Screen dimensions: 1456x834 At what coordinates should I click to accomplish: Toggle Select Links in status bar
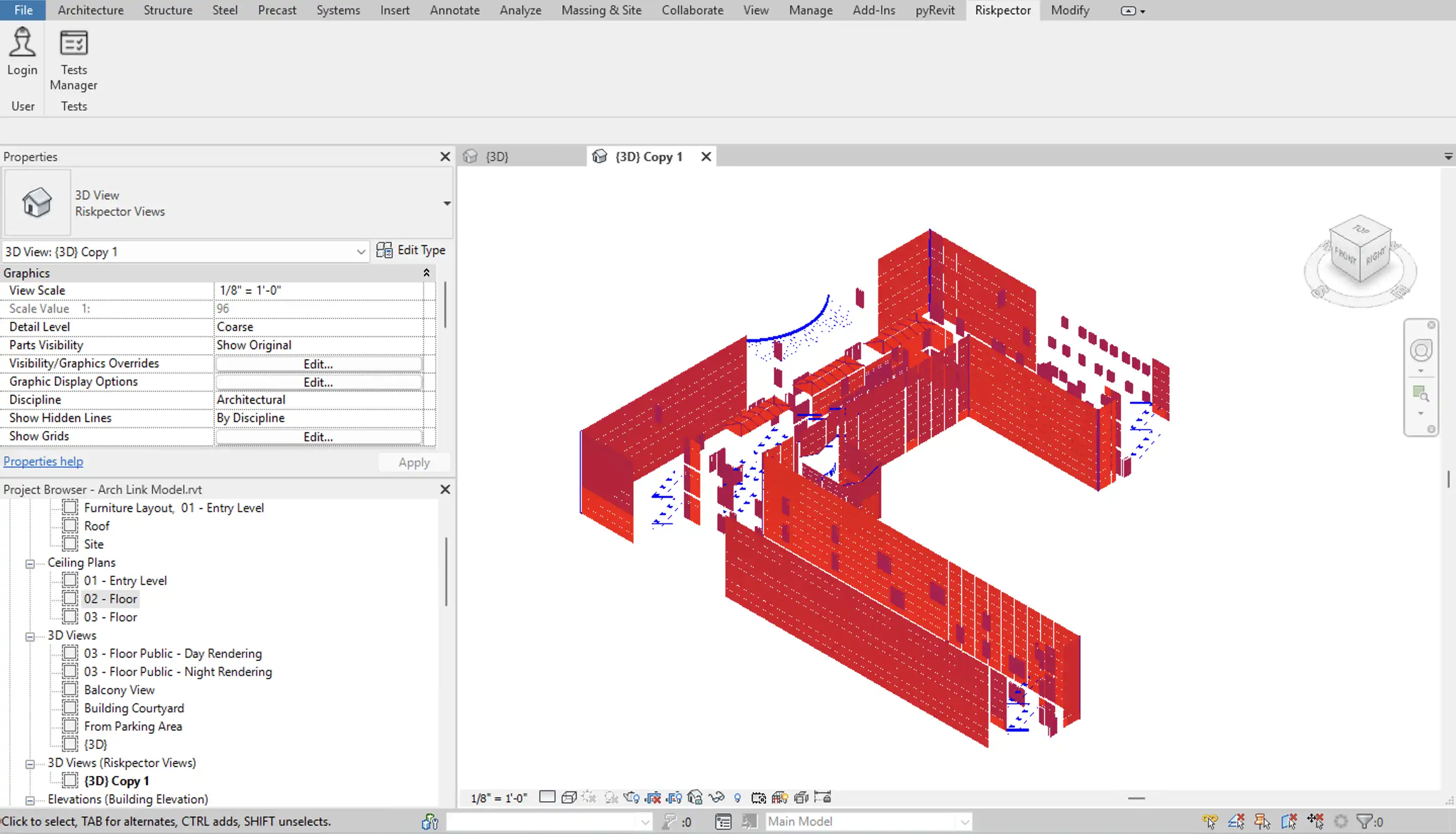1210,821
